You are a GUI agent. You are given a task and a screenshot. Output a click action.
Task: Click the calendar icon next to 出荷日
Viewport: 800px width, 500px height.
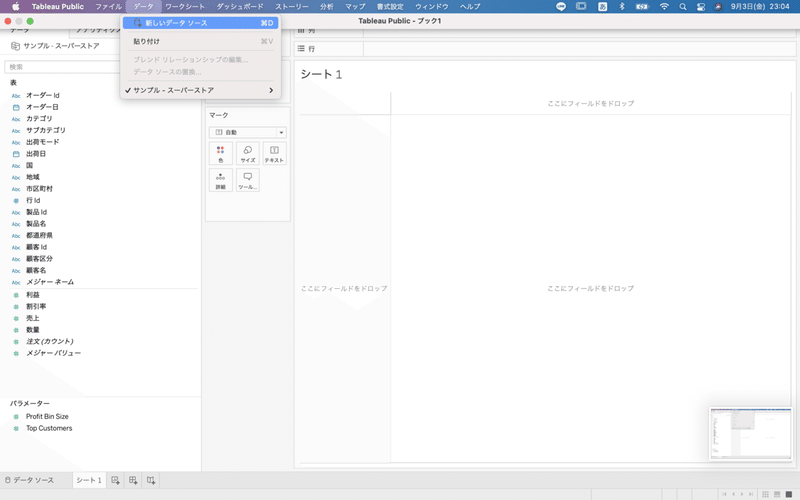coord(16,154)
